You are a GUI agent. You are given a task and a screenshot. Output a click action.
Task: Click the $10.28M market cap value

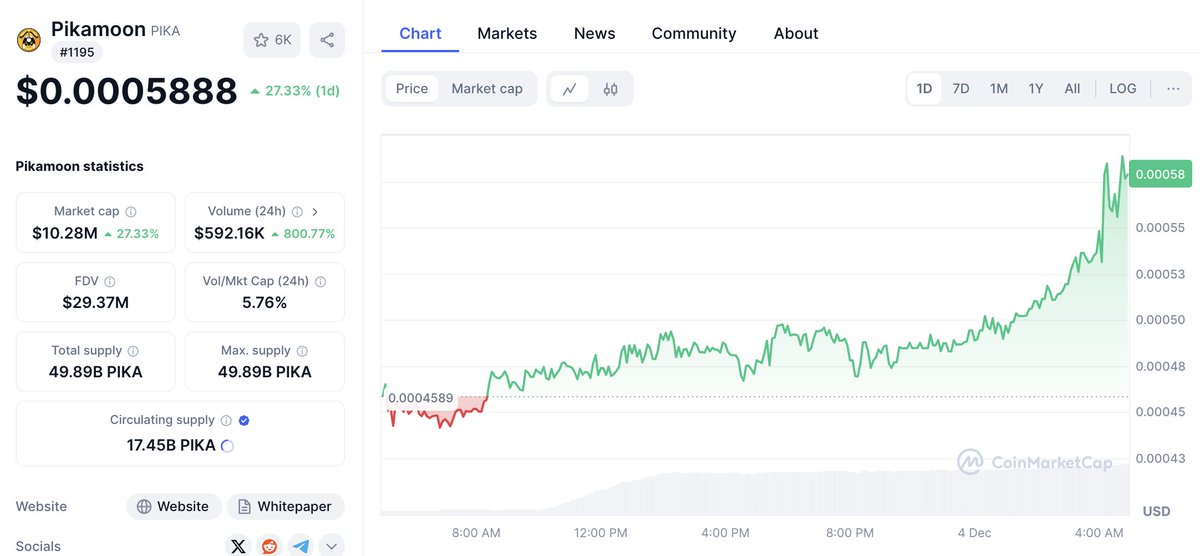pyautogui.click(x=65, y=234)
